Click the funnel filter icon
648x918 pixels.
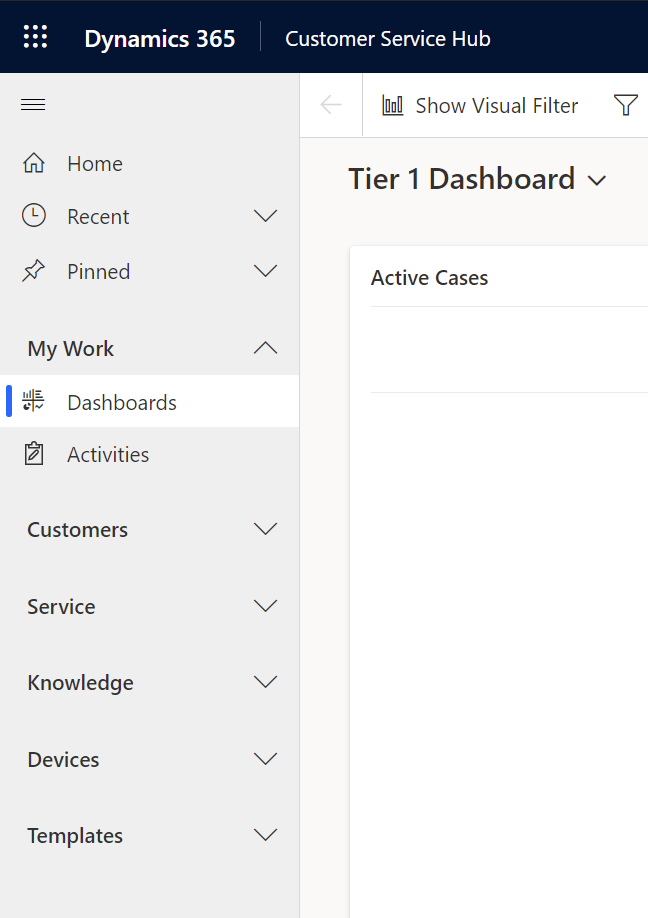(625, 105)
